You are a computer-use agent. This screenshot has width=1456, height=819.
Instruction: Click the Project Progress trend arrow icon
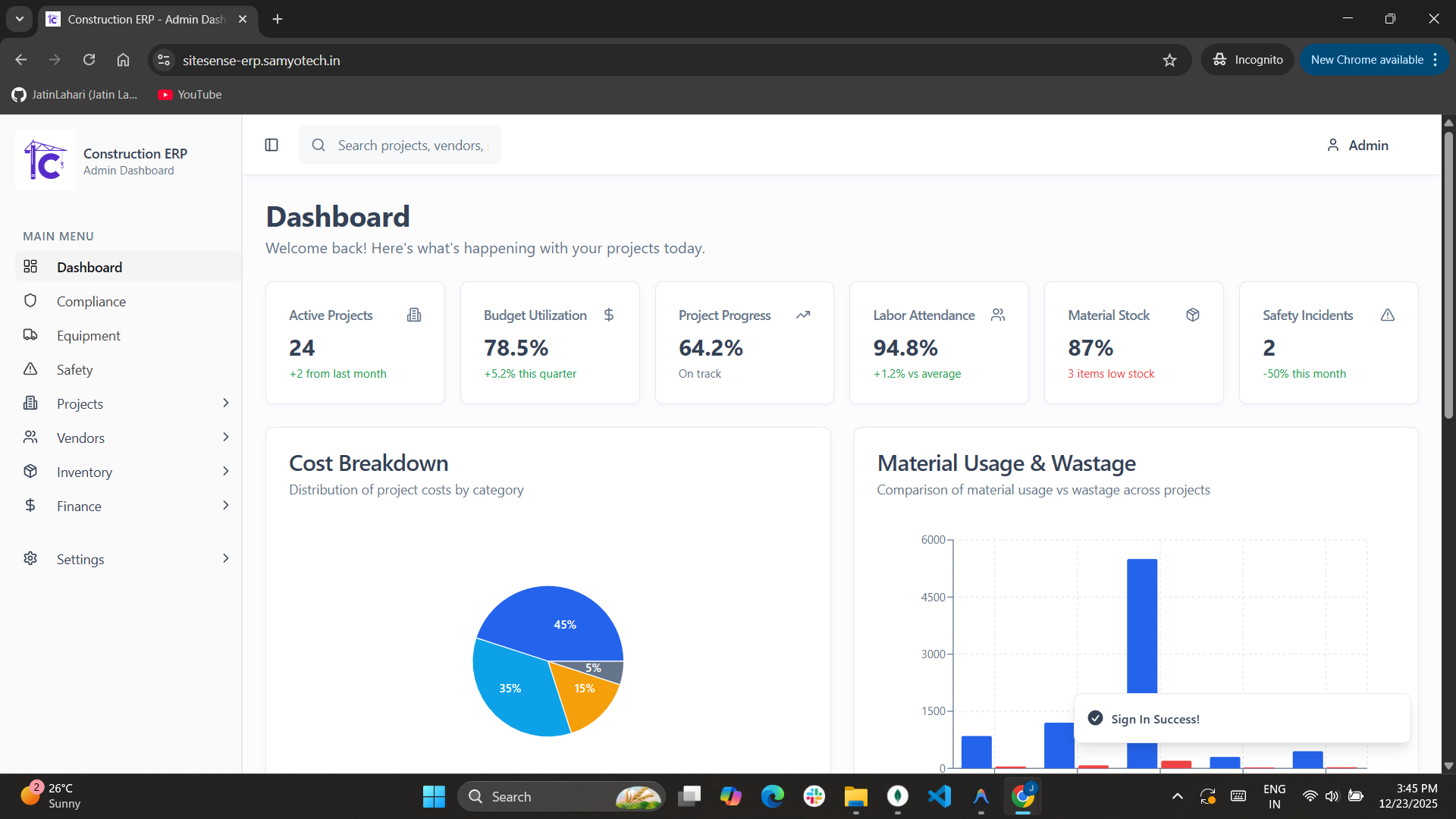[x=803, y=315]
